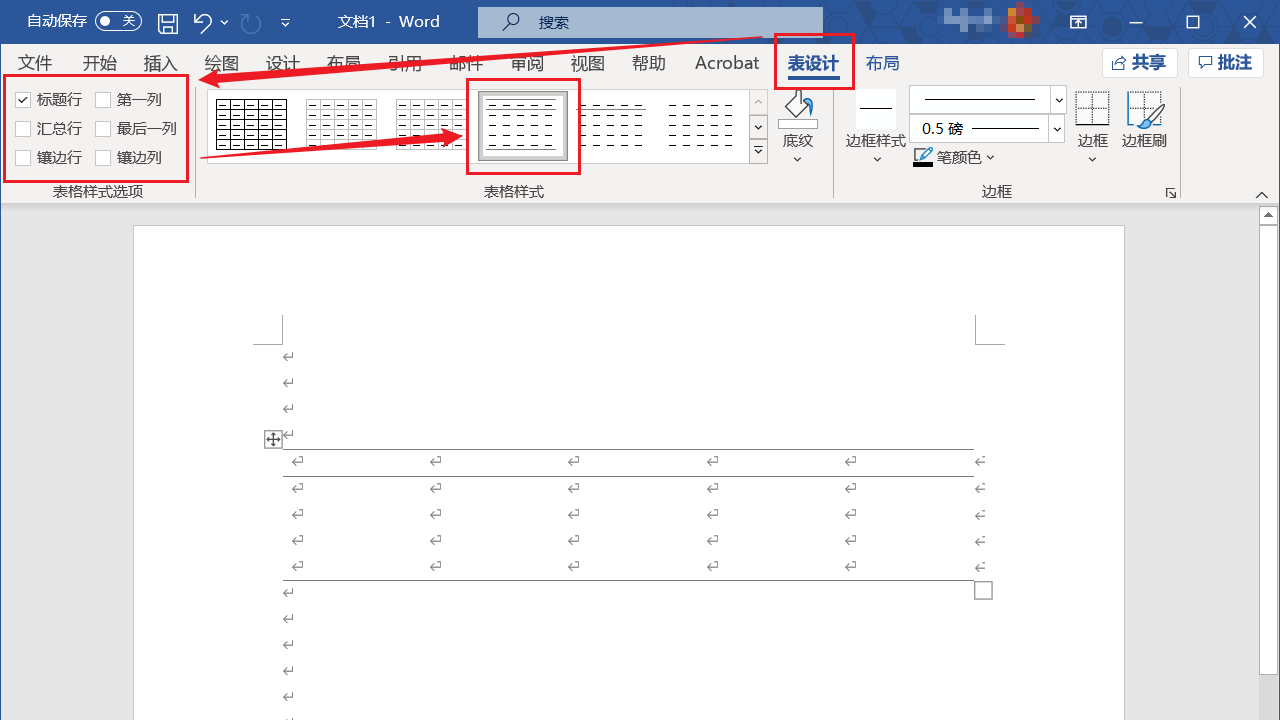The width and height of the screenshot is (1280, 720).
Task: Click the 边框样式 line preview icon
Action: [x=876, y=108]
